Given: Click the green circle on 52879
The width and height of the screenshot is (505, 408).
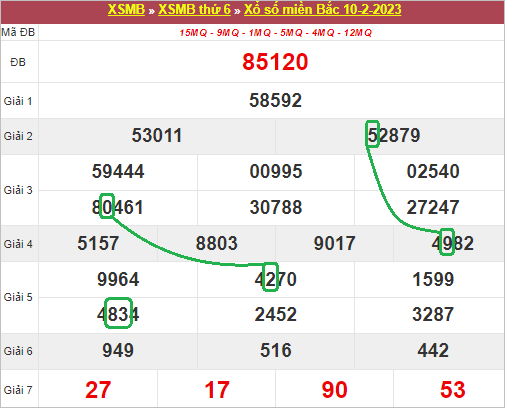Looking at the screenshot, I should coord(372,134).
